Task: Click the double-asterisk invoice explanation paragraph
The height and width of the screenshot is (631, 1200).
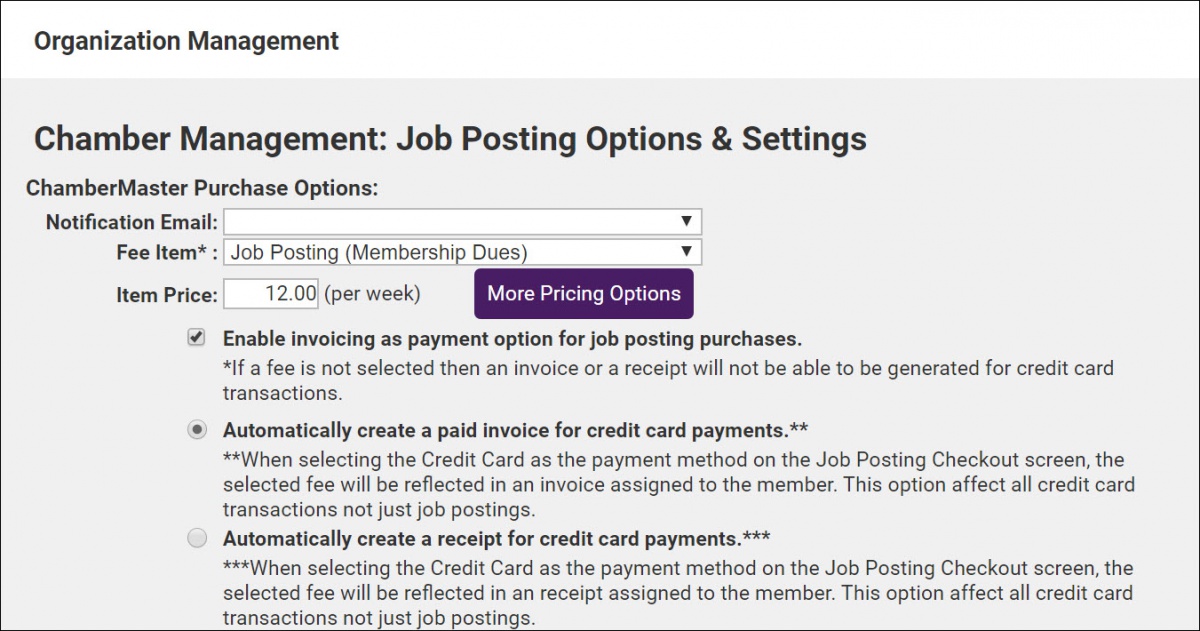Action: coord(678,484)
